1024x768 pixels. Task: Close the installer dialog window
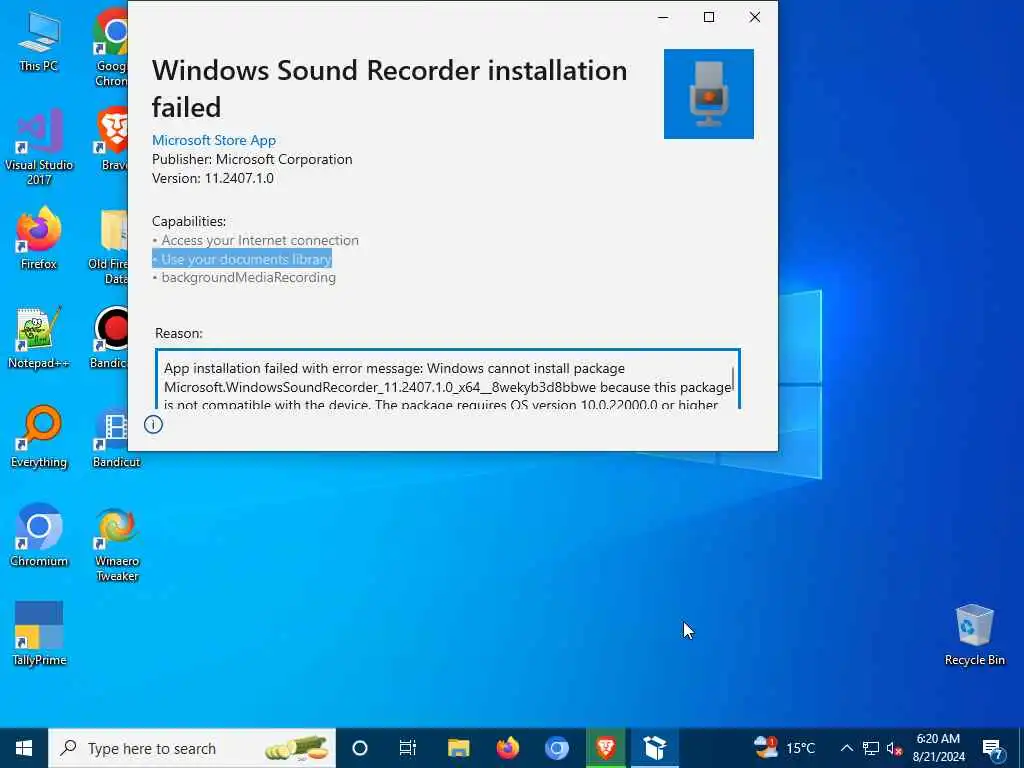[754, 17]
